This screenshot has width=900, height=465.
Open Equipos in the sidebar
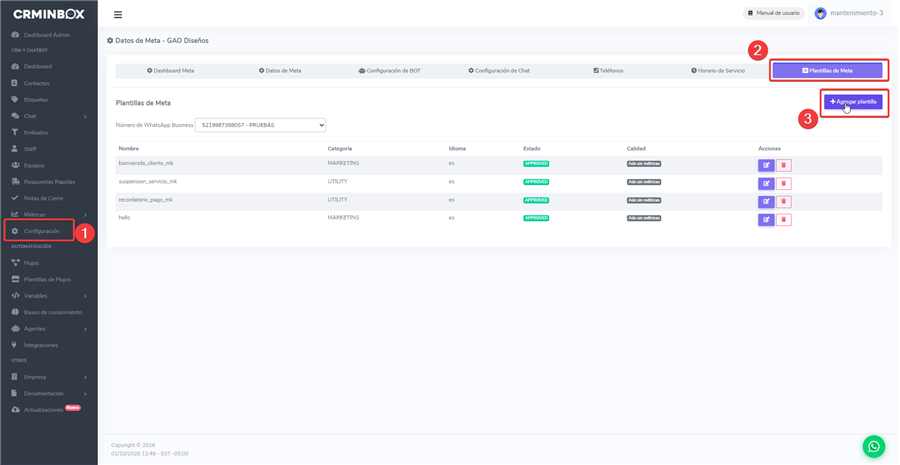coord(28,165)
